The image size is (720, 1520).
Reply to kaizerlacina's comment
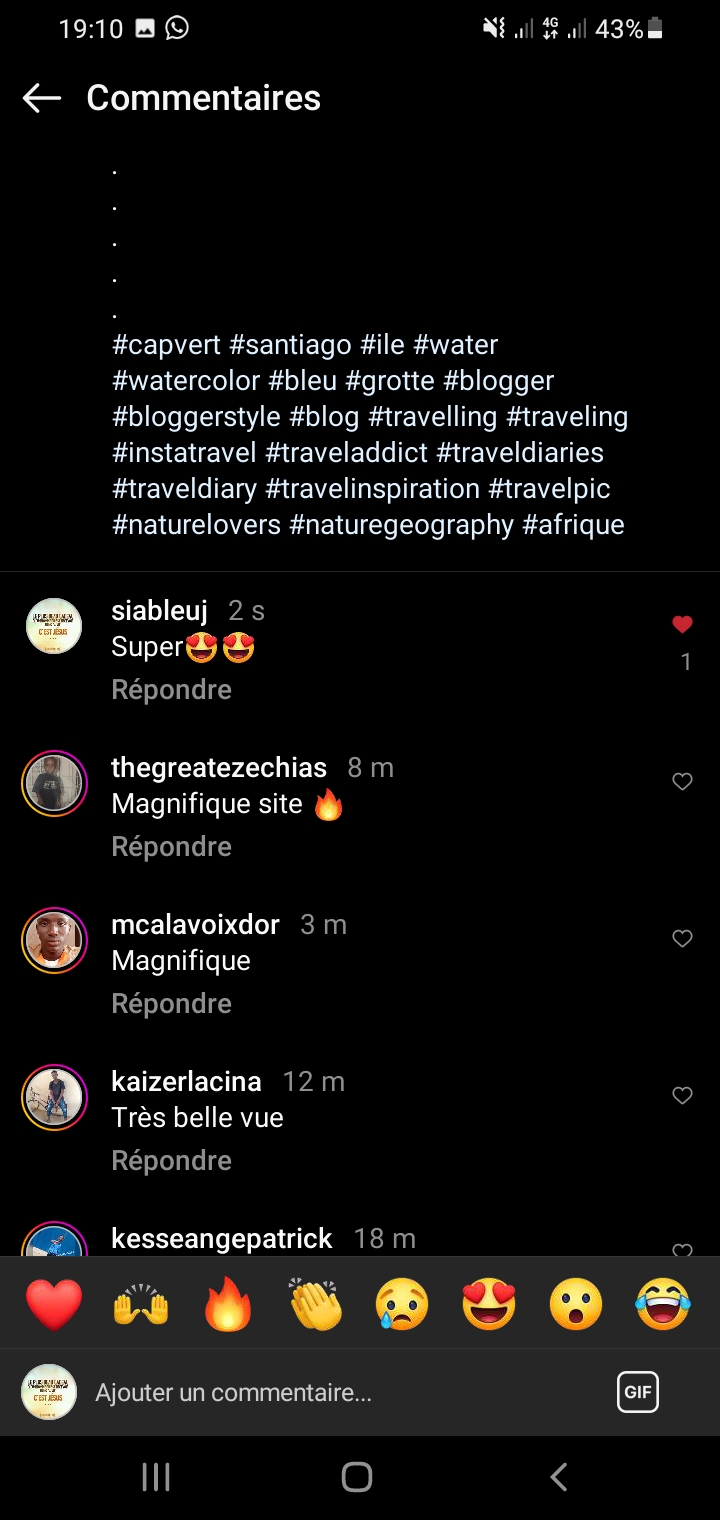[x=172, y=1161]
